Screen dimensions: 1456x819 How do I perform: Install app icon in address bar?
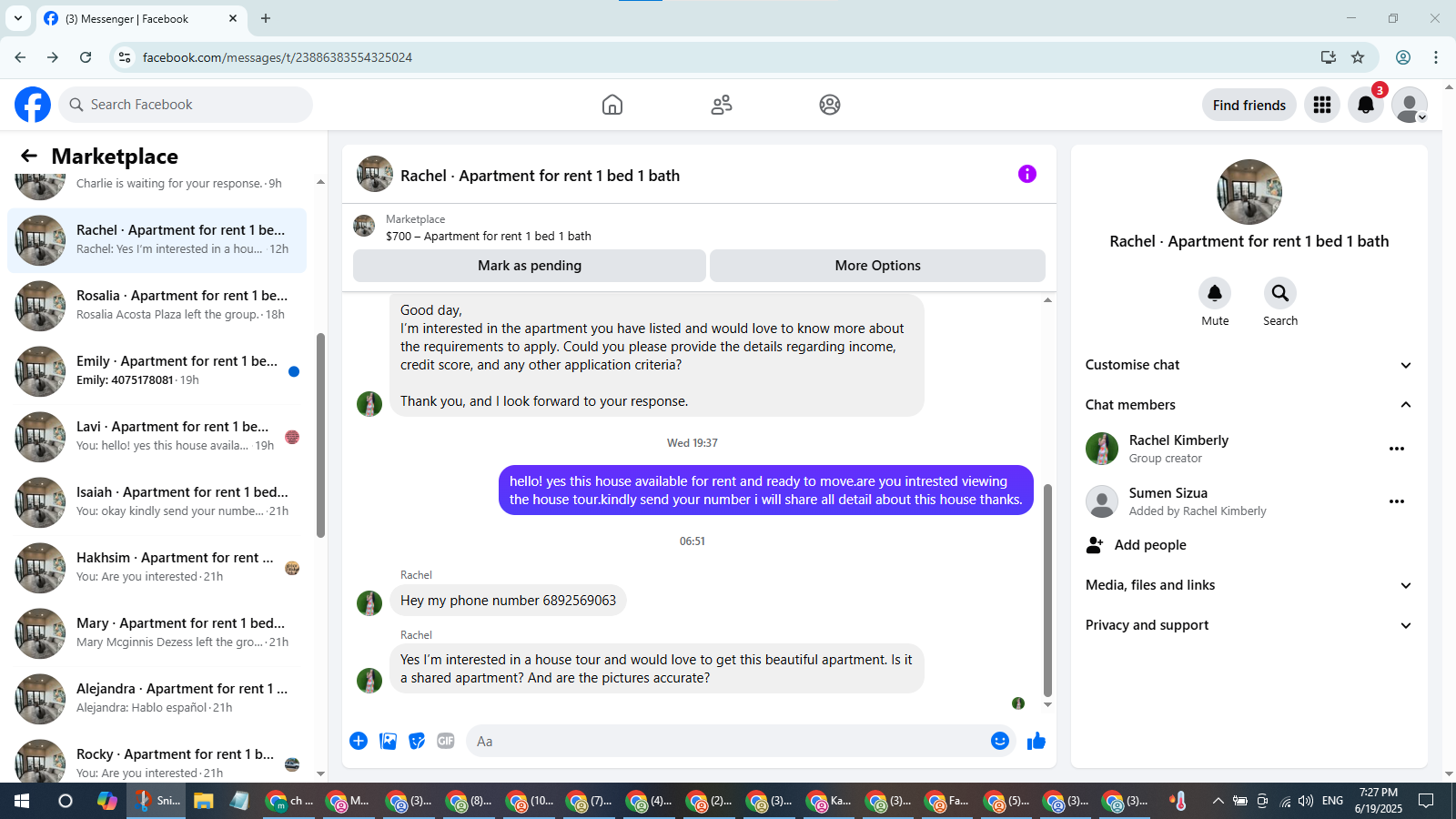(1329, 57)
